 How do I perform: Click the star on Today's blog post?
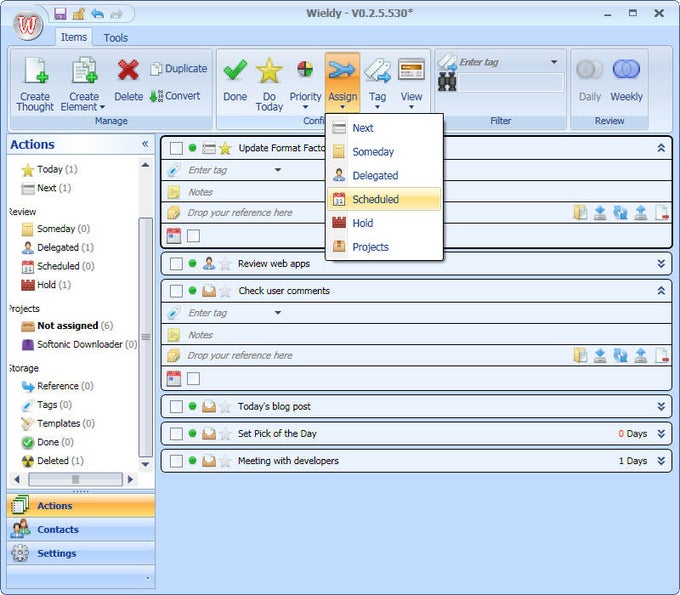[x=225, y=406]
